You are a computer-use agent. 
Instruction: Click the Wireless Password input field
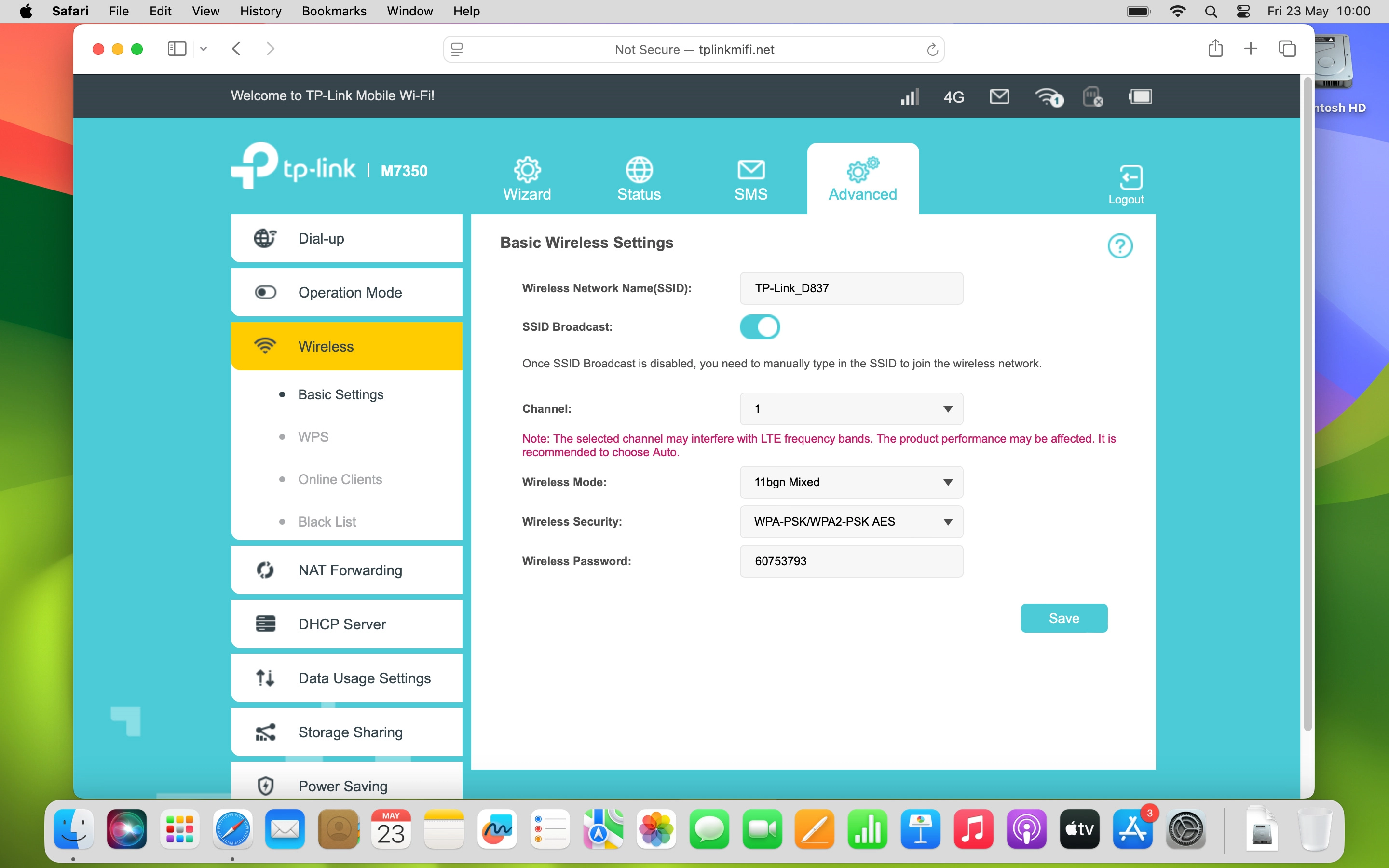point(851,561)
